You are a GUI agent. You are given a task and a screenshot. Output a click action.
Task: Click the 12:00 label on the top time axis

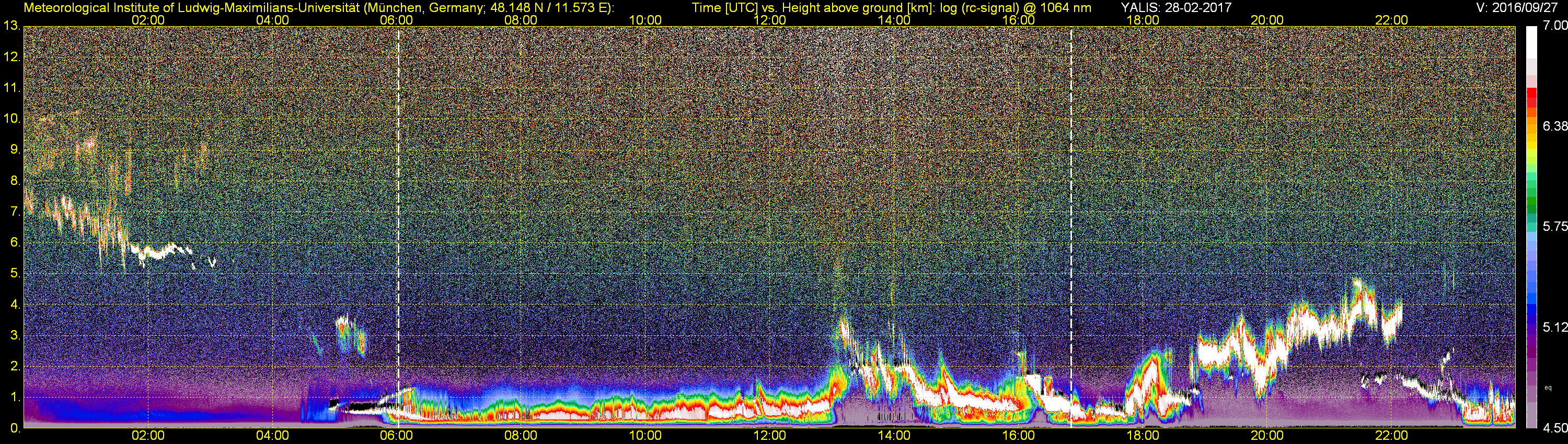pyautogui.click(x=769, y=20)
